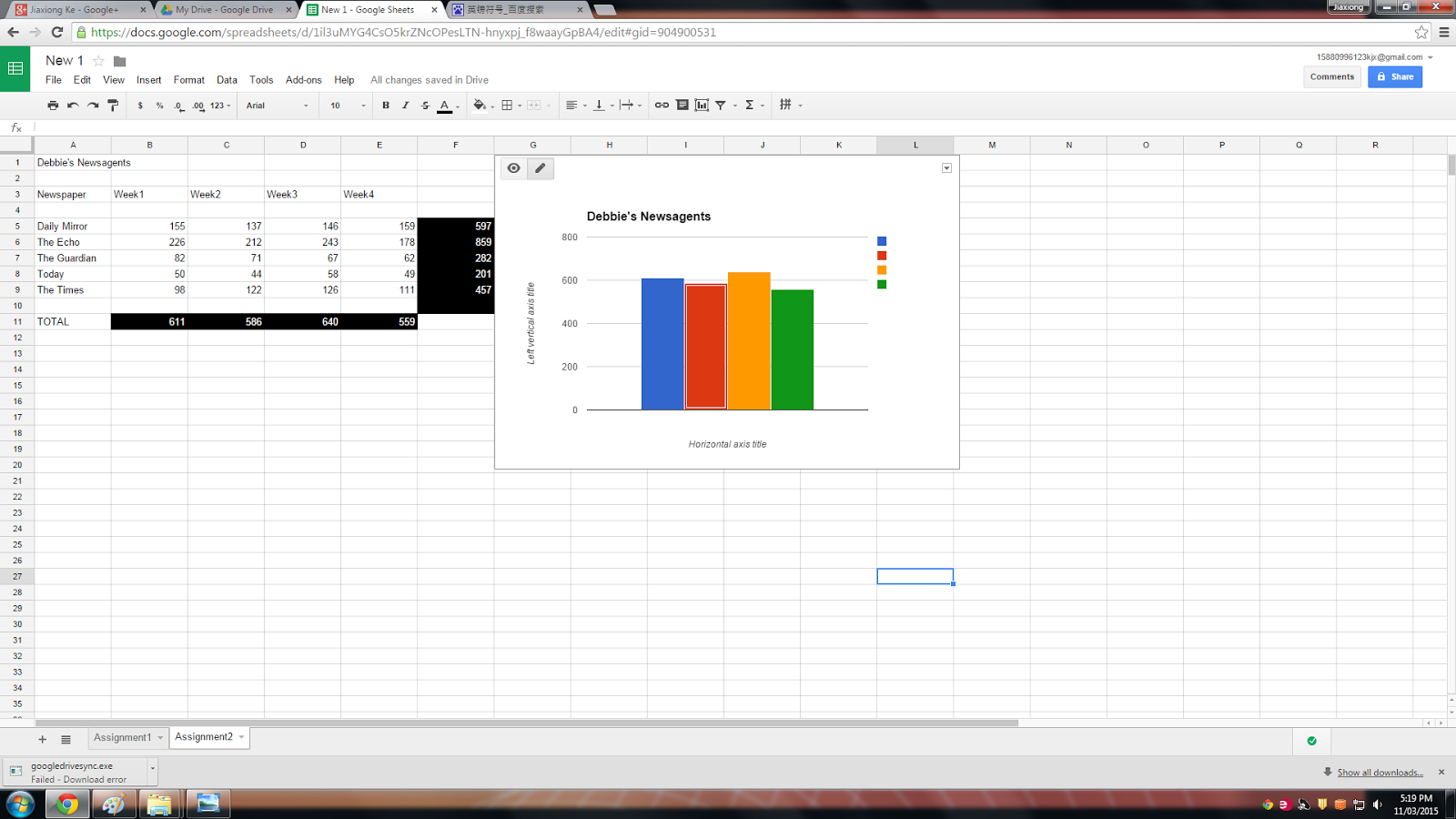Toggle italic formatting
Screen dimensions: 1456x819
(x=405, y=105)
